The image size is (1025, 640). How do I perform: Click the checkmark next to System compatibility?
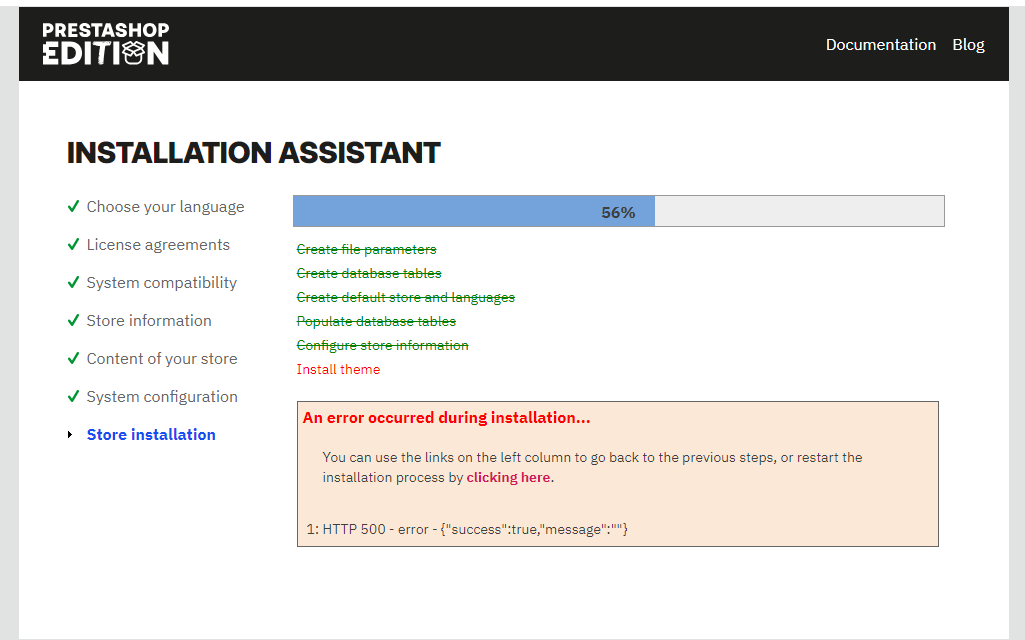point(73,282)
